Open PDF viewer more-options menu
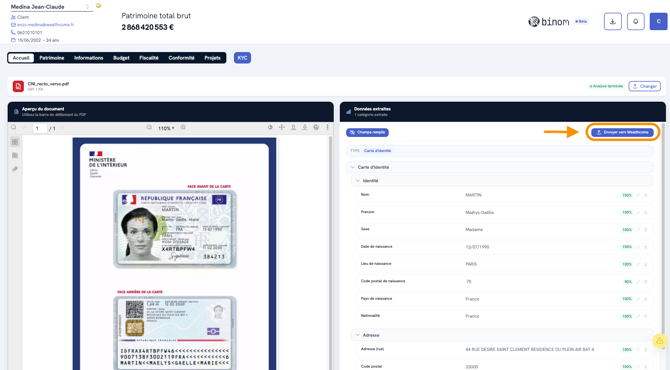 328,127
